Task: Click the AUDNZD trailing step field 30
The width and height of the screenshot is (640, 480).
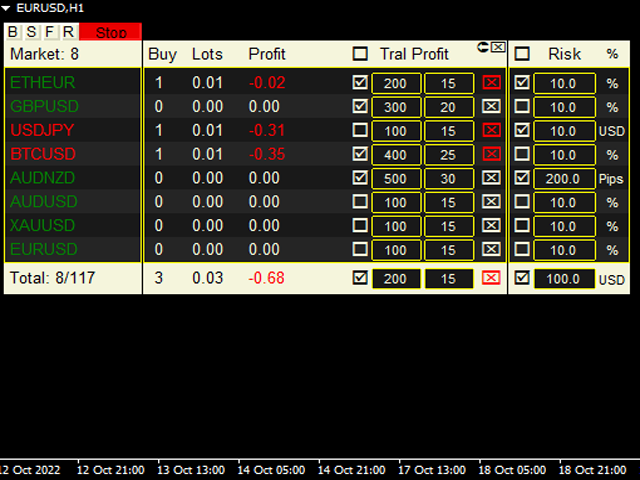Action: point(449,178)
